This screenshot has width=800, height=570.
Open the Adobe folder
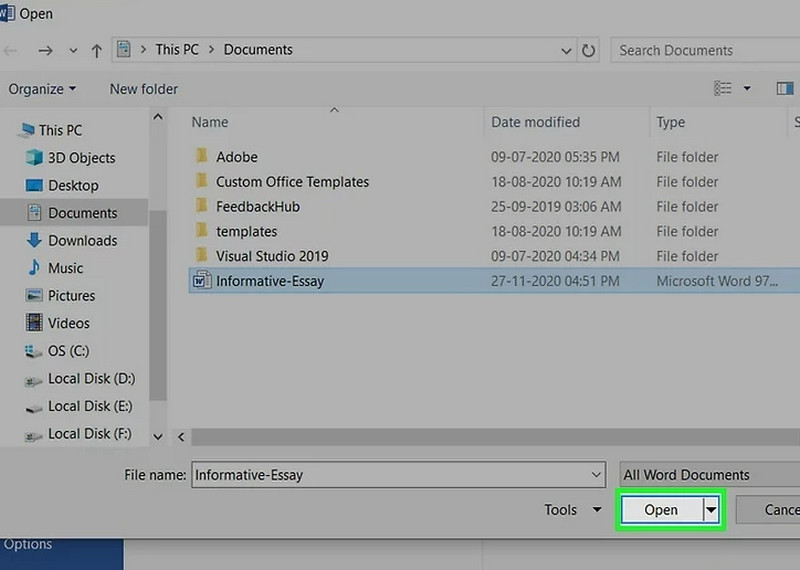237,157
